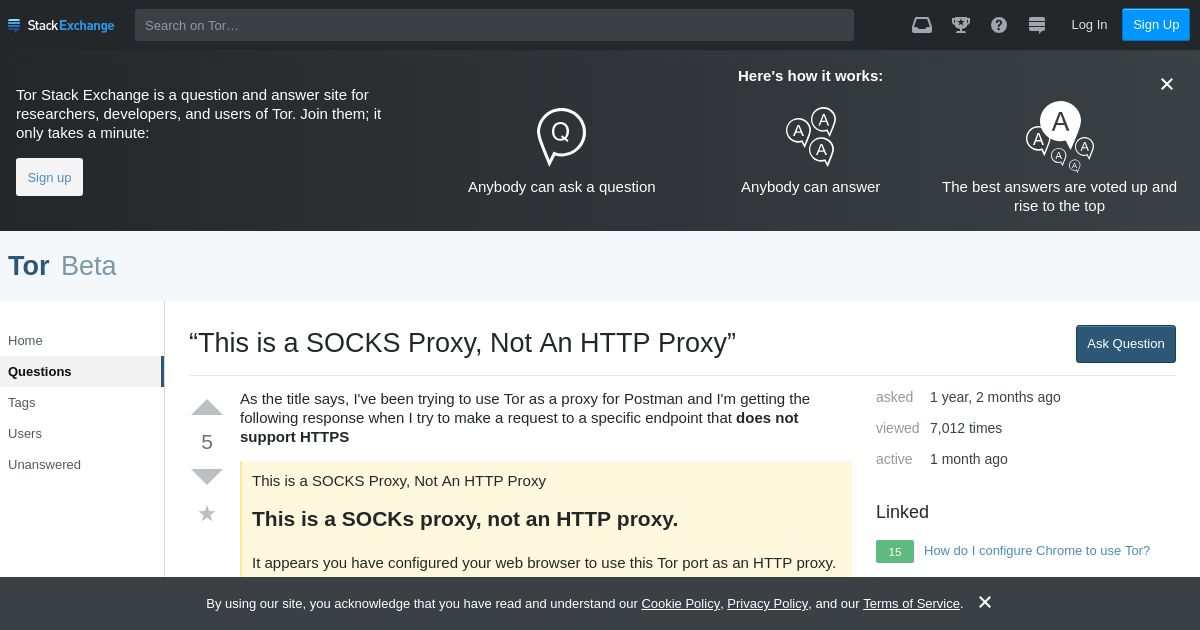Click the '7,012 times' viewed count
Viewport: 1200px width, 630px height.
[966, 428]
